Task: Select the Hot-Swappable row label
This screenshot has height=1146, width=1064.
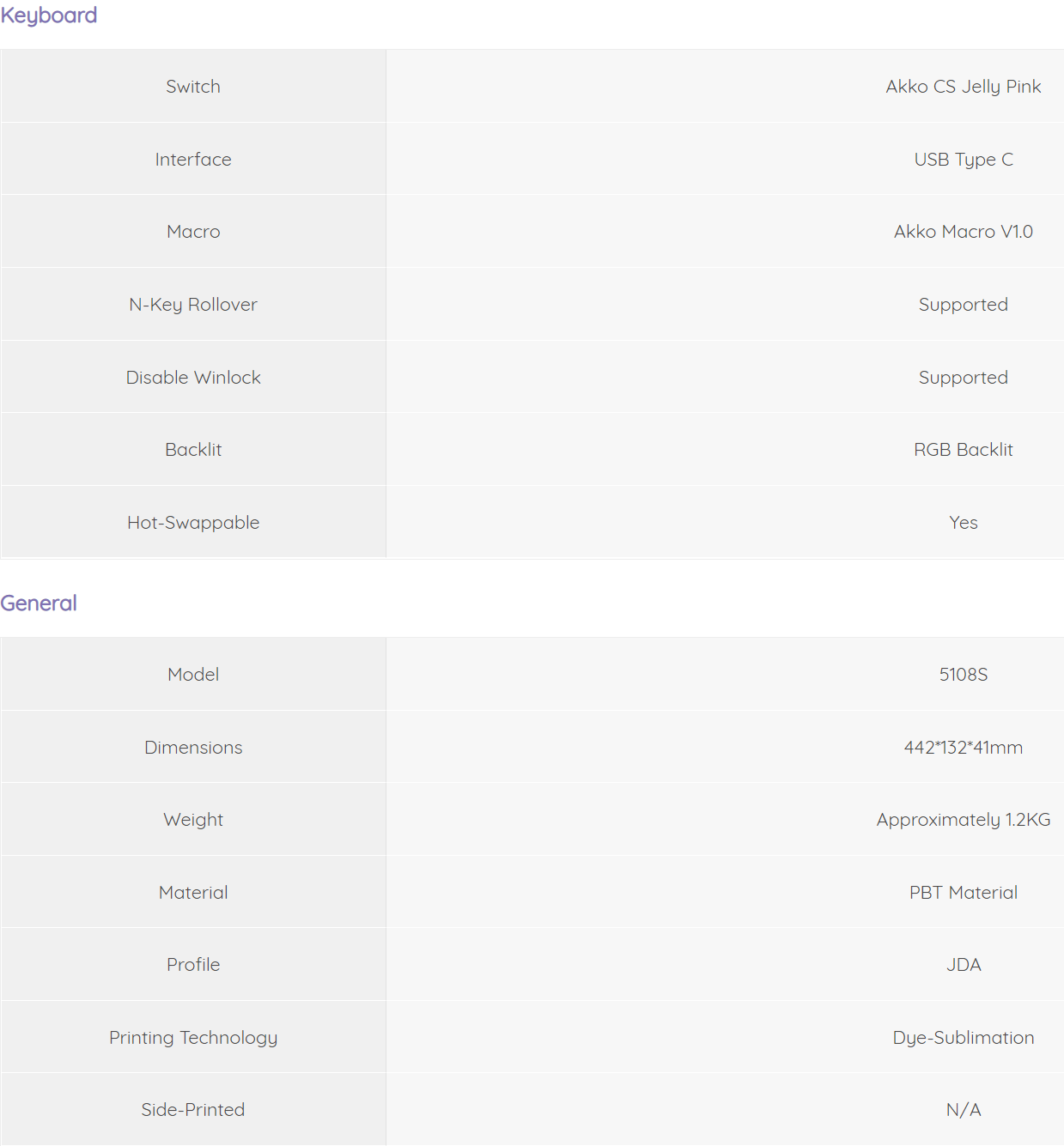Action: tap(193, 523)
